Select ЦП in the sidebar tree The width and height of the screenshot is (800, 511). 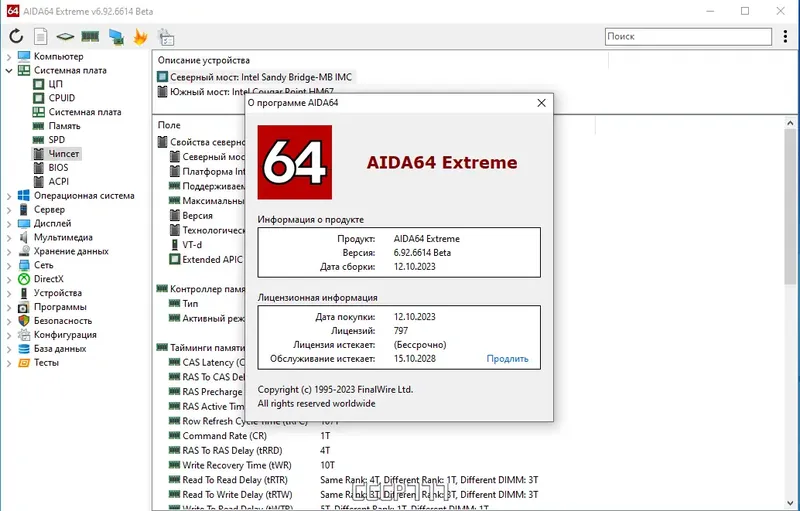click(55, 84)
